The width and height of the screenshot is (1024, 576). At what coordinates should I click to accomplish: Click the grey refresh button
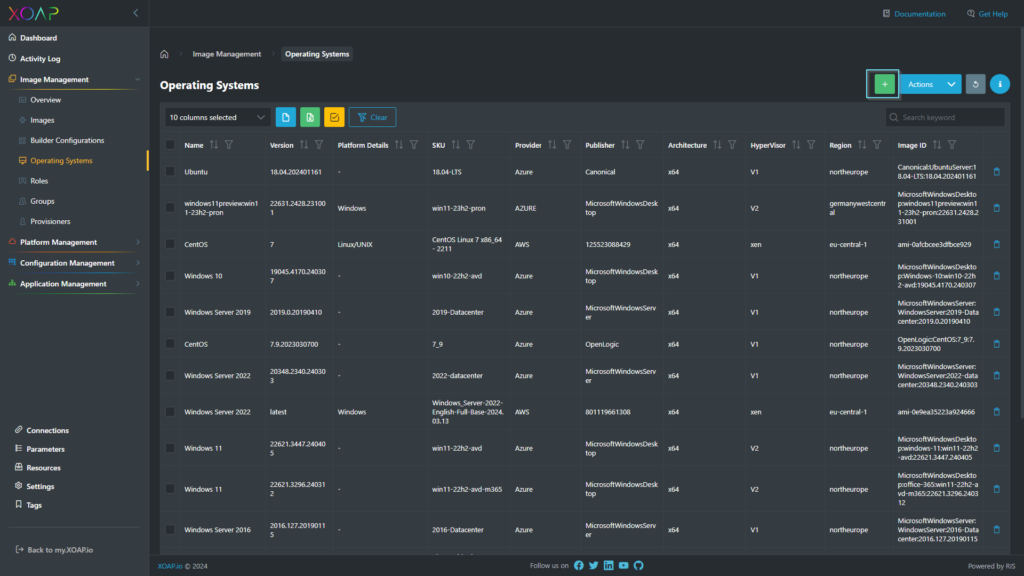tap(975, 84)
